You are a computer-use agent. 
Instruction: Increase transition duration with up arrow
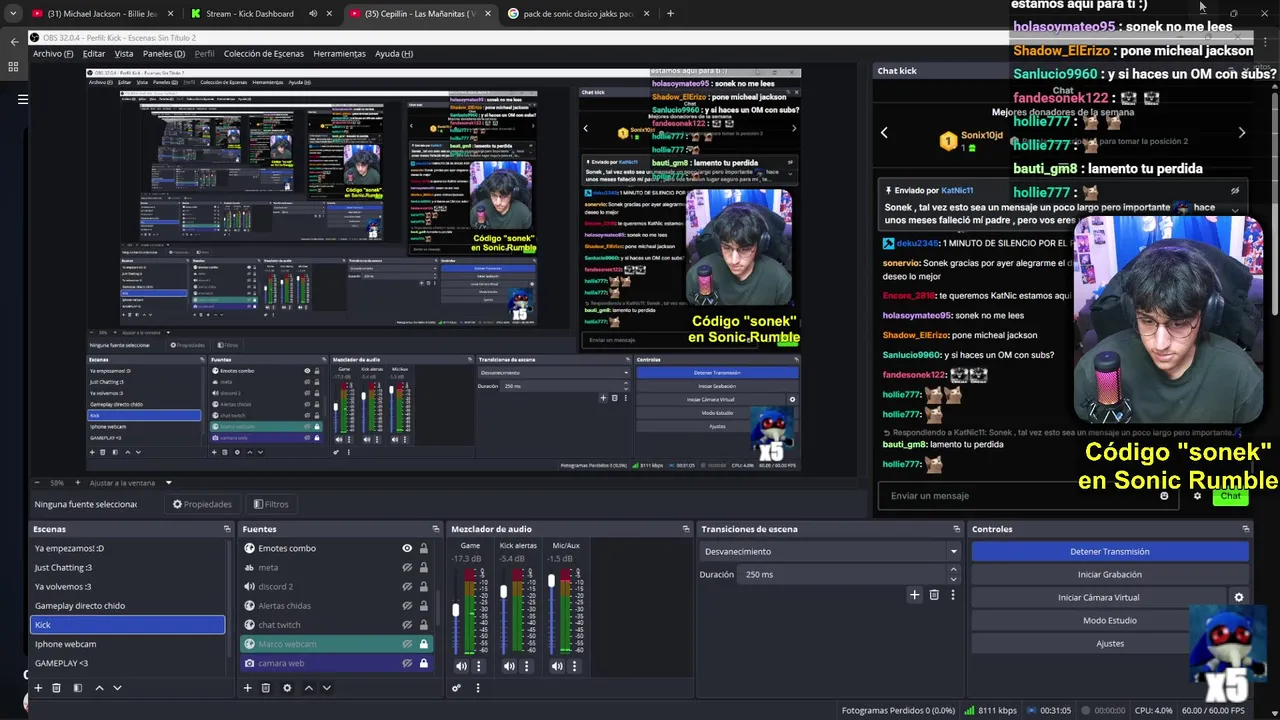tap(953, 570)
